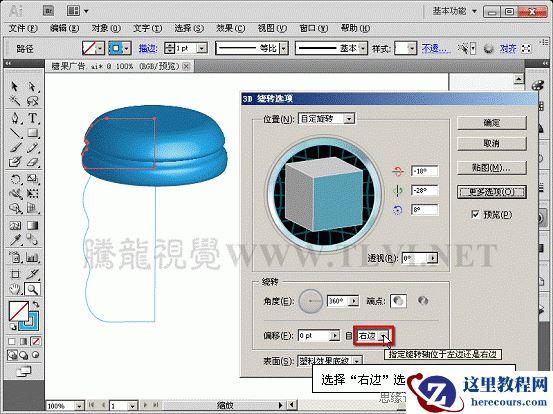Select the Eyedropper tool
The width and height of the screenshot is (553, 414).
click(x=15, y=241)
